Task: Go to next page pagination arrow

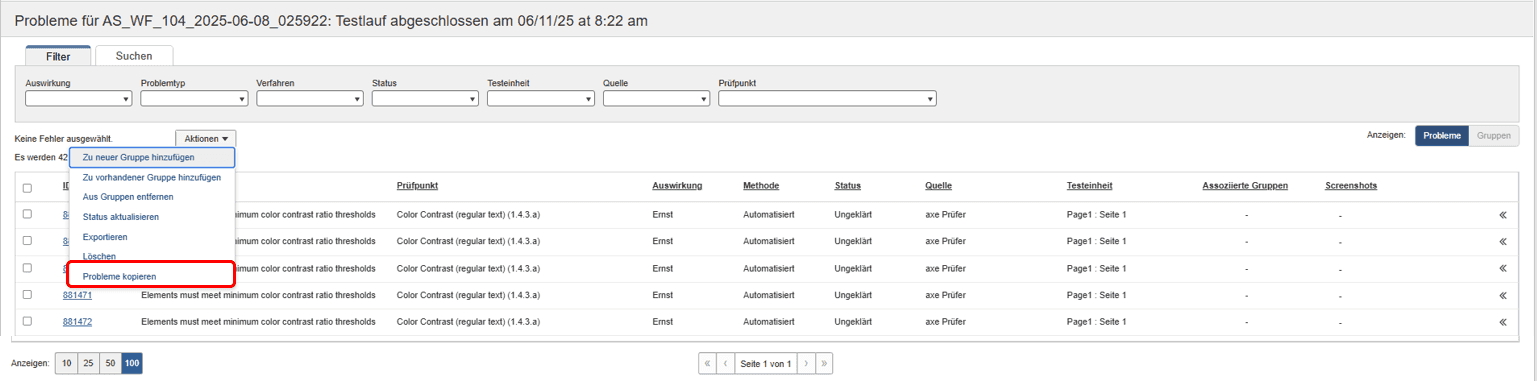Action: click(806, 364)
